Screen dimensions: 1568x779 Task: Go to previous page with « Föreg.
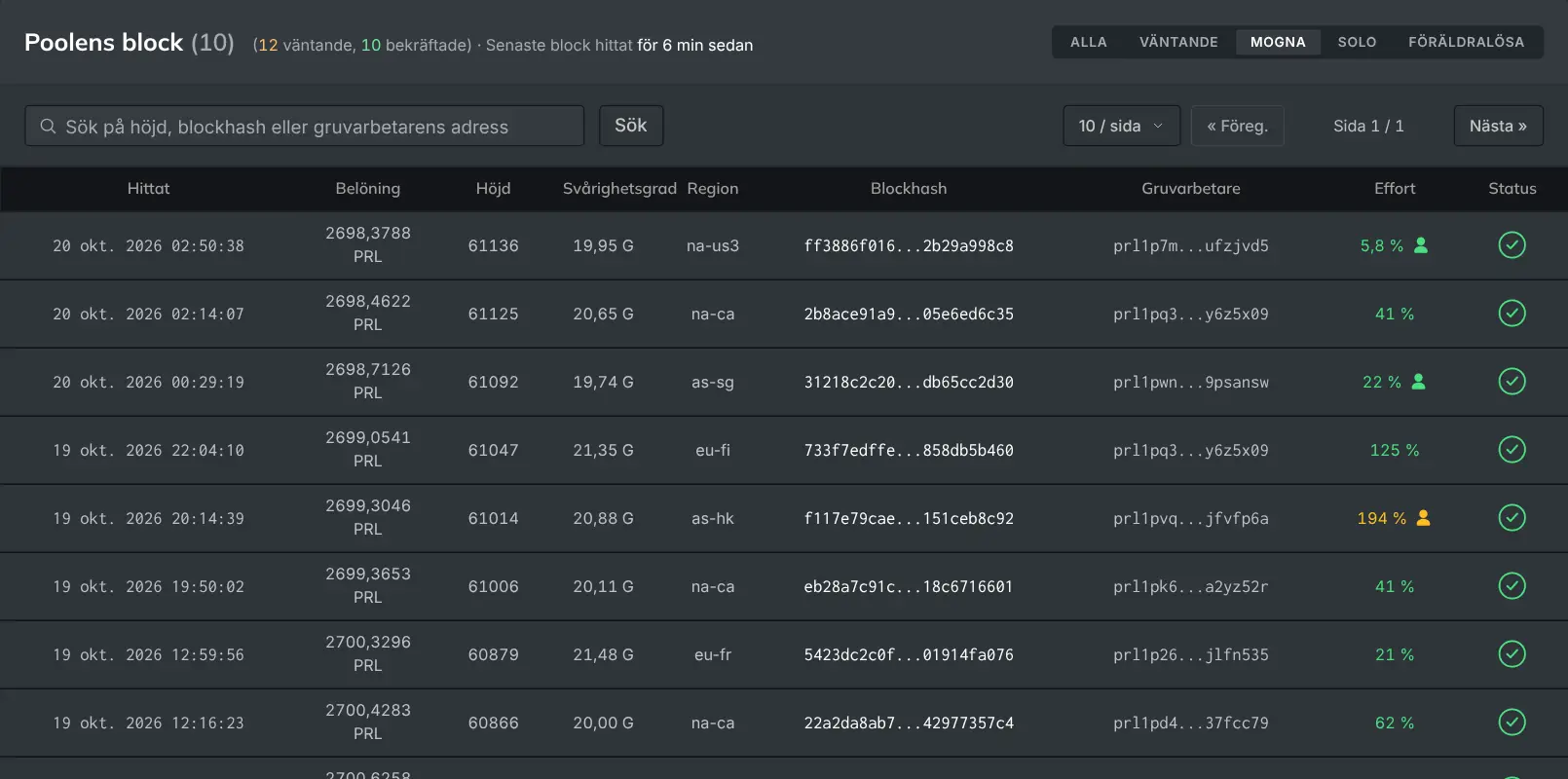click(x=1237, y=126)
